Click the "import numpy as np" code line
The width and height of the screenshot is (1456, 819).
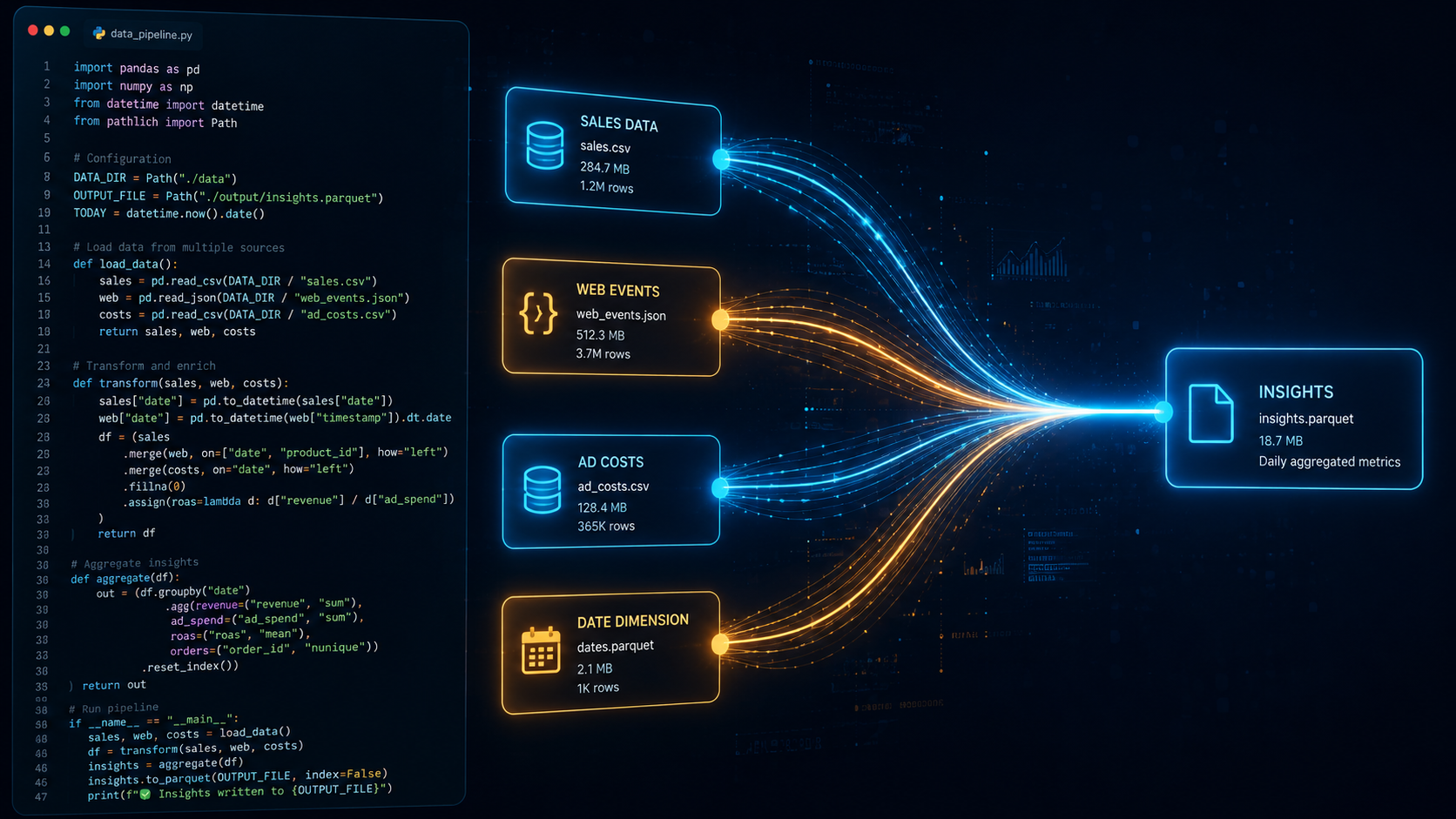[133, 86]
